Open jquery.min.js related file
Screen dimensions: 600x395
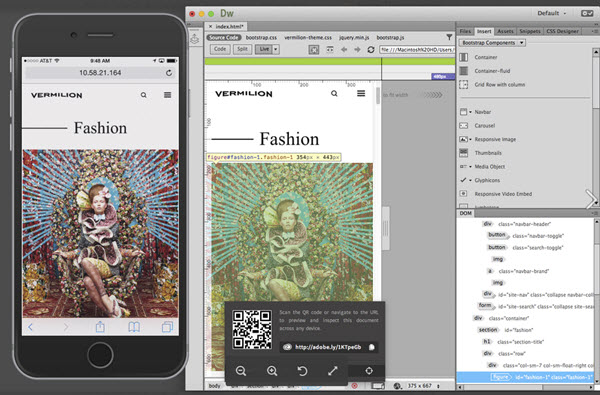coord(354,38)
